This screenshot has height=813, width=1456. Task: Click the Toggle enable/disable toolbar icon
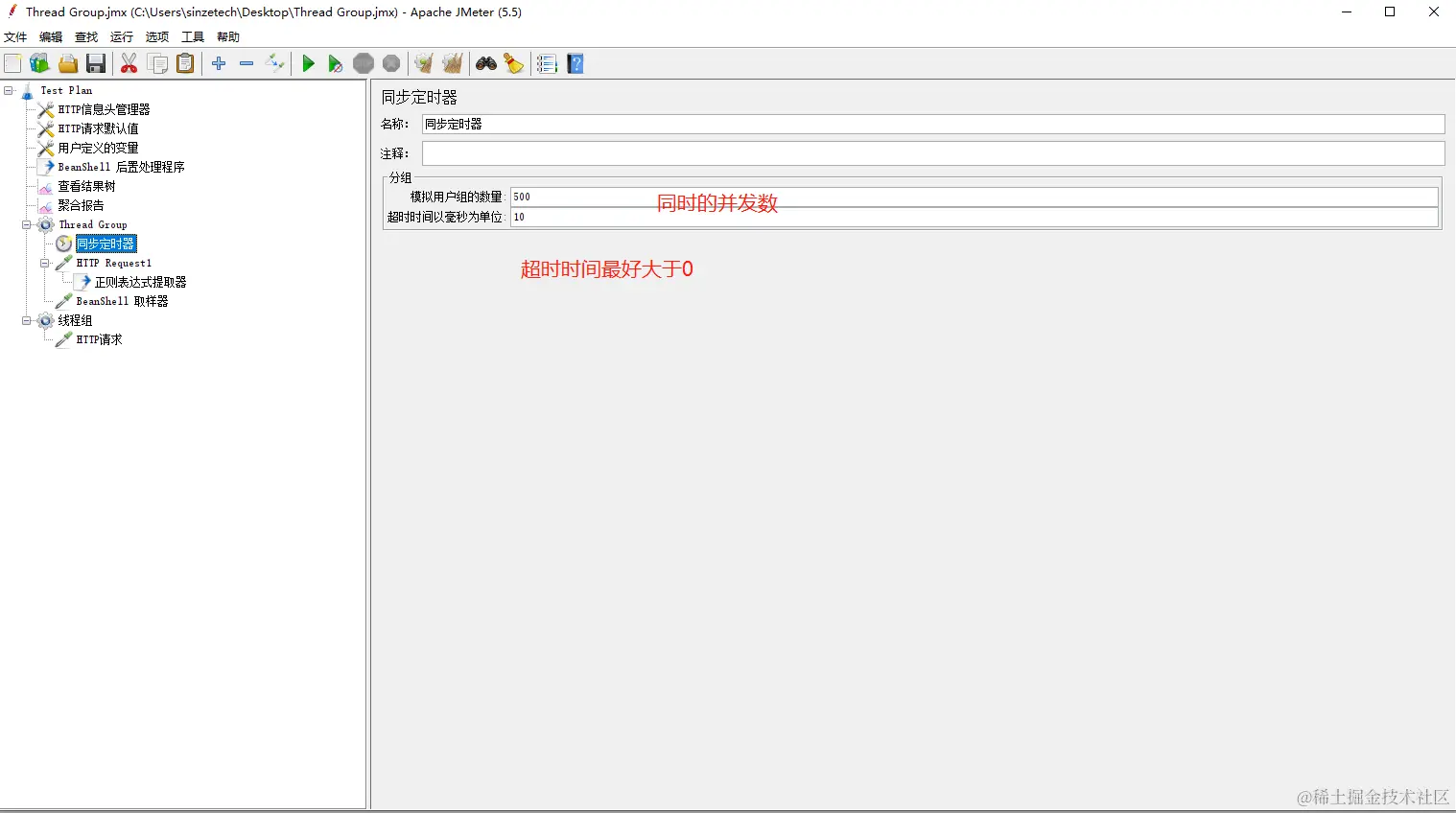pos(275,63)
